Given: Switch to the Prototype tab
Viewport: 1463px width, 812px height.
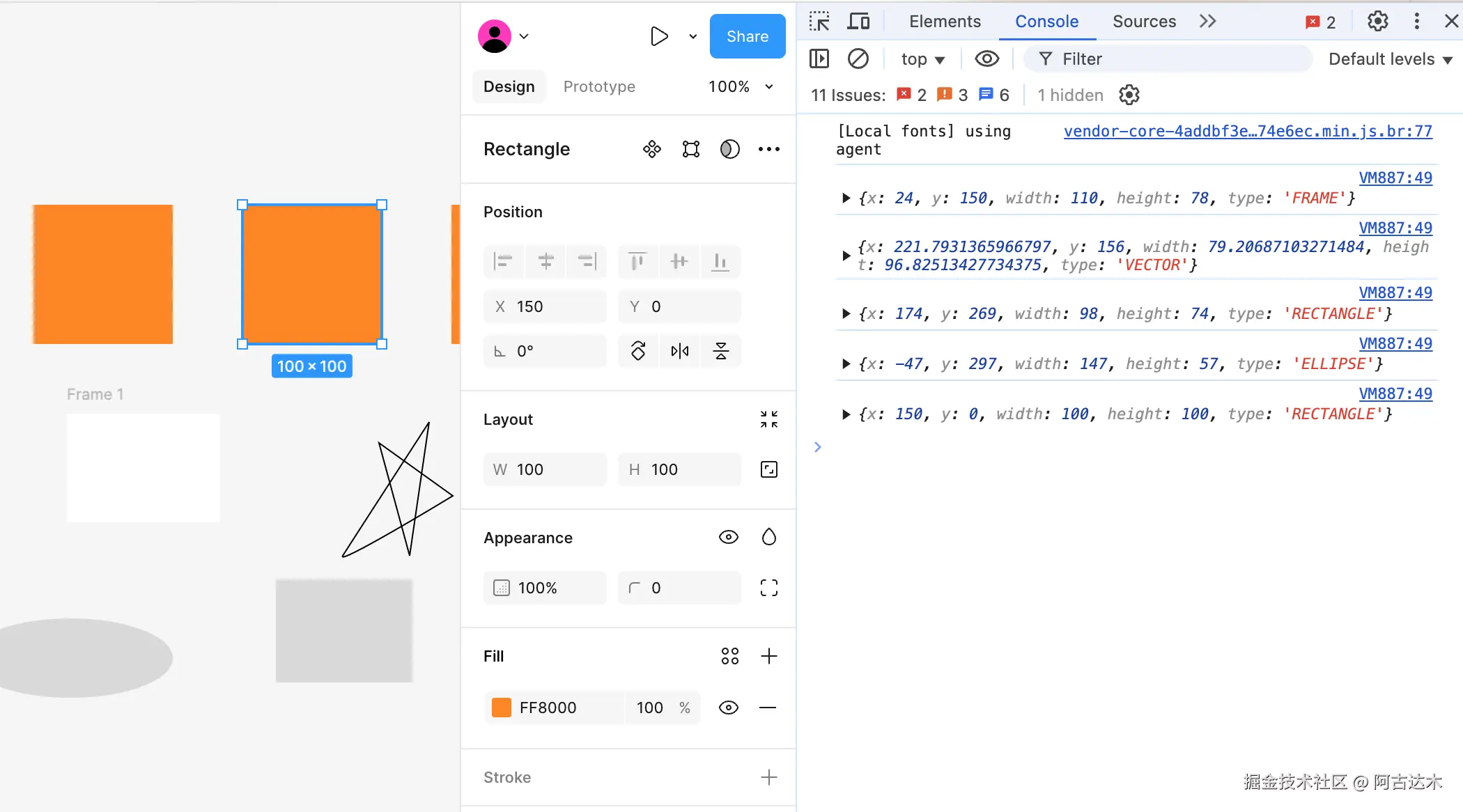Looking at the screenshot, I should (598, 86).
